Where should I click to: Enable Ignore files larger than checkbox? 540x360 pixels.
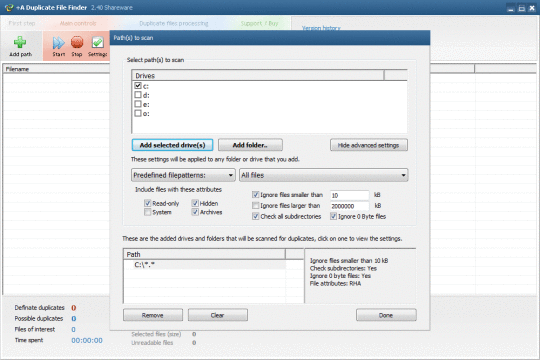[255, 205]
